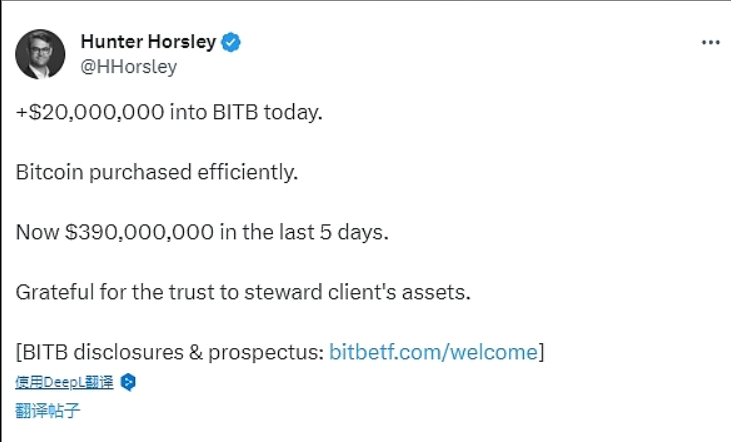Click the DeepL logo icon

point(128,382)
